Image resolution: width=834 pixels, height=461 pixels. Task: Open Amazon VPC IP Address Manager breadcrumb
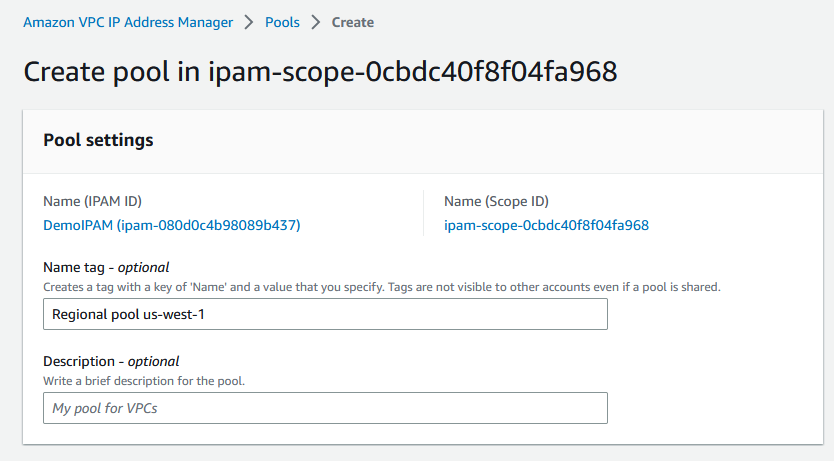[x=128, y=22]
